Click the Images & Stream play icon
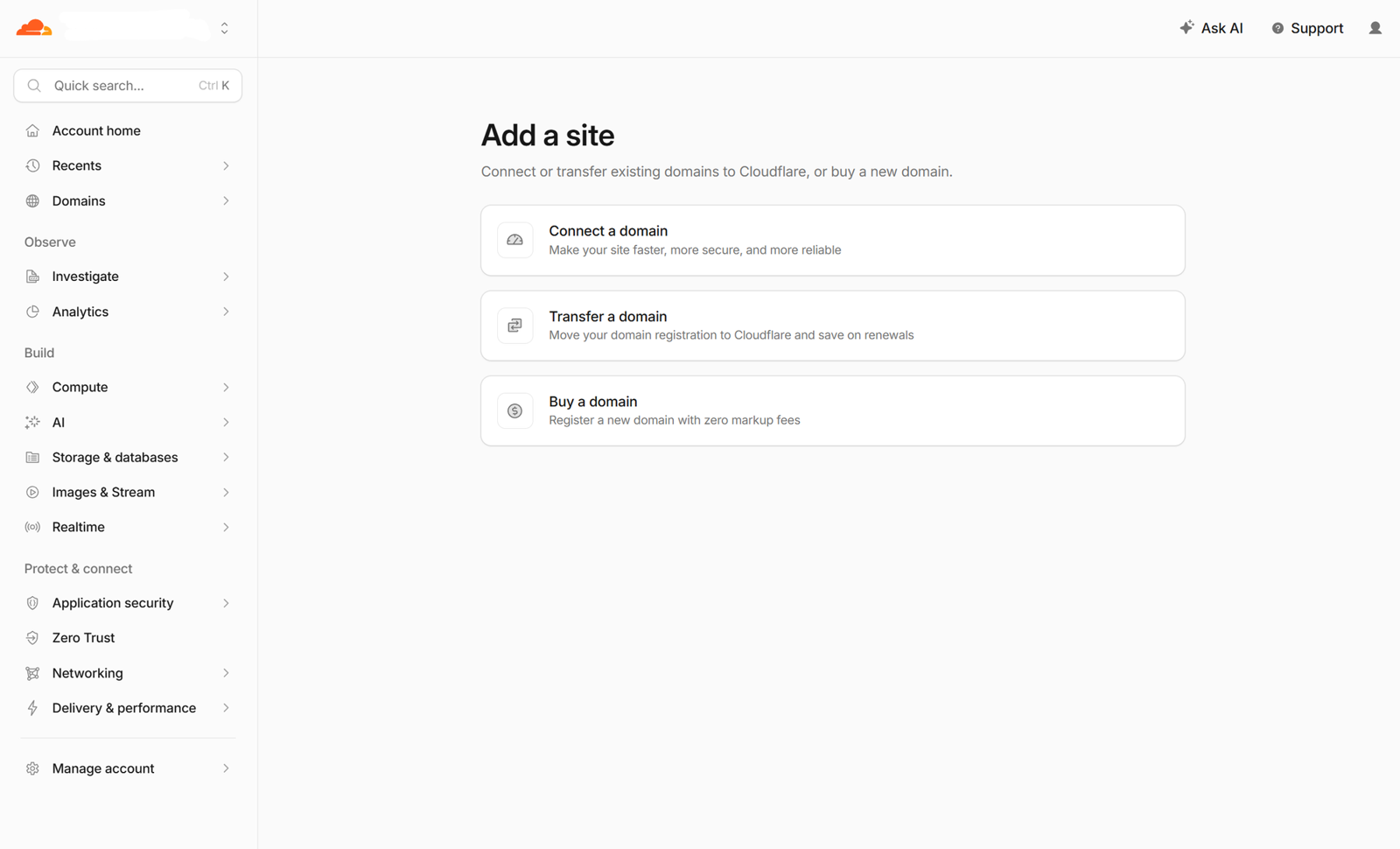1400x849 pixels. 32,492
